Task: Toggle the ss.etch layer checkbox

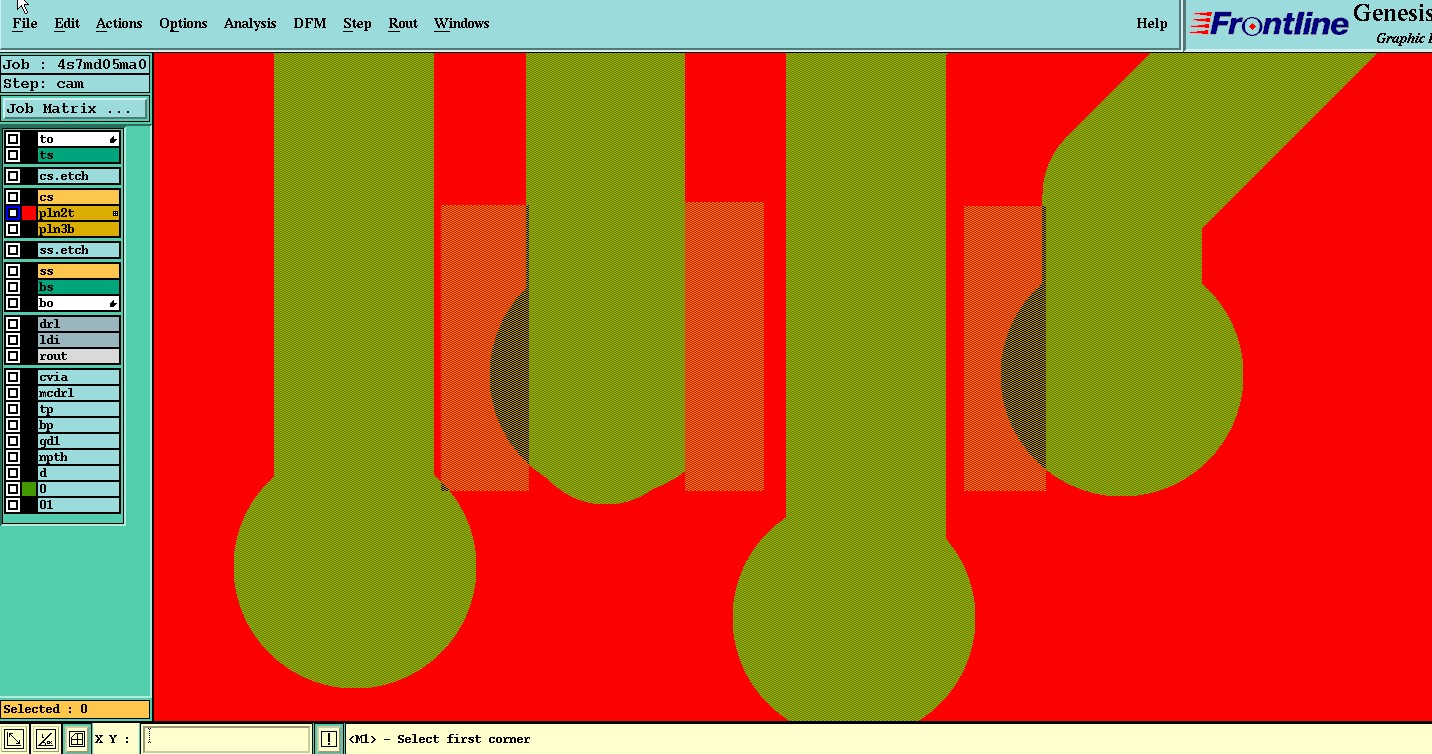Action: point(13,250)
